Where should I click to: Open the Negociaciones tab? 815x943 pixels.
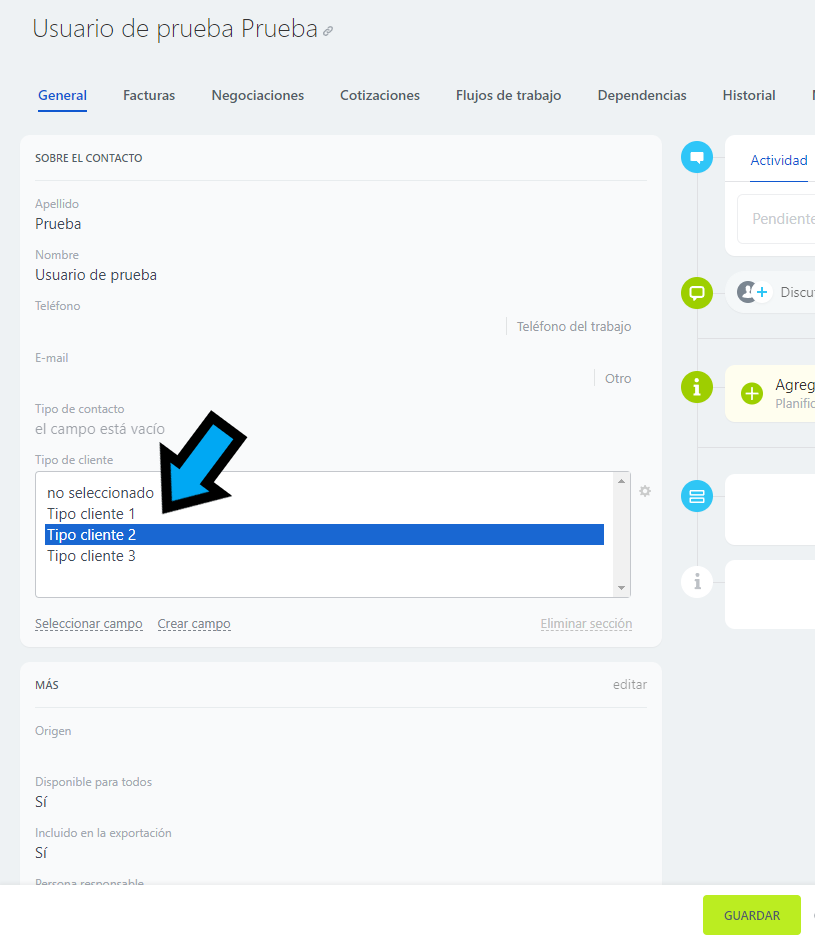pos(257,96)
